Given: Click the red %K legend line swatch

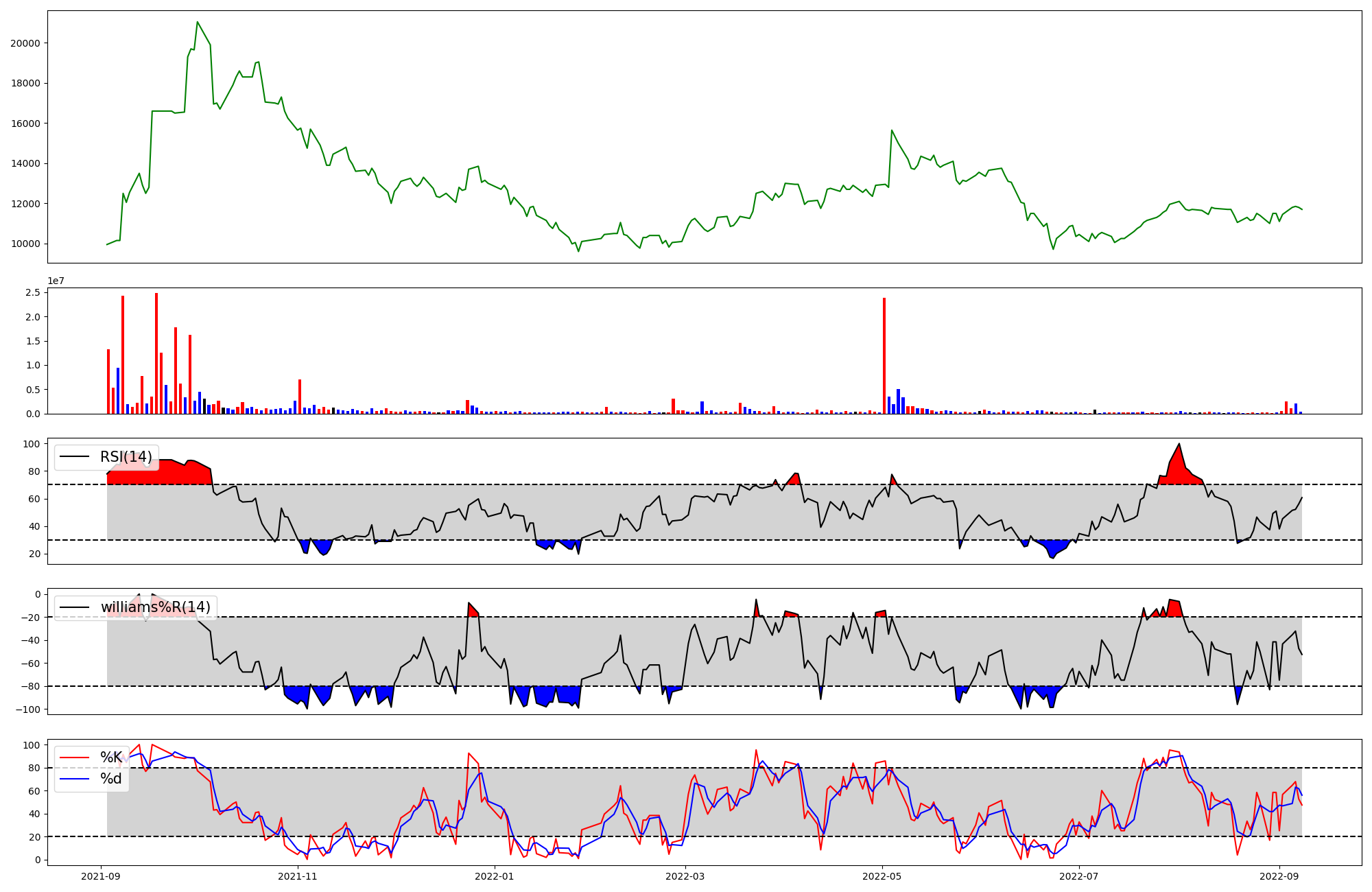Looking at the screenshot, I should (75, 758).
